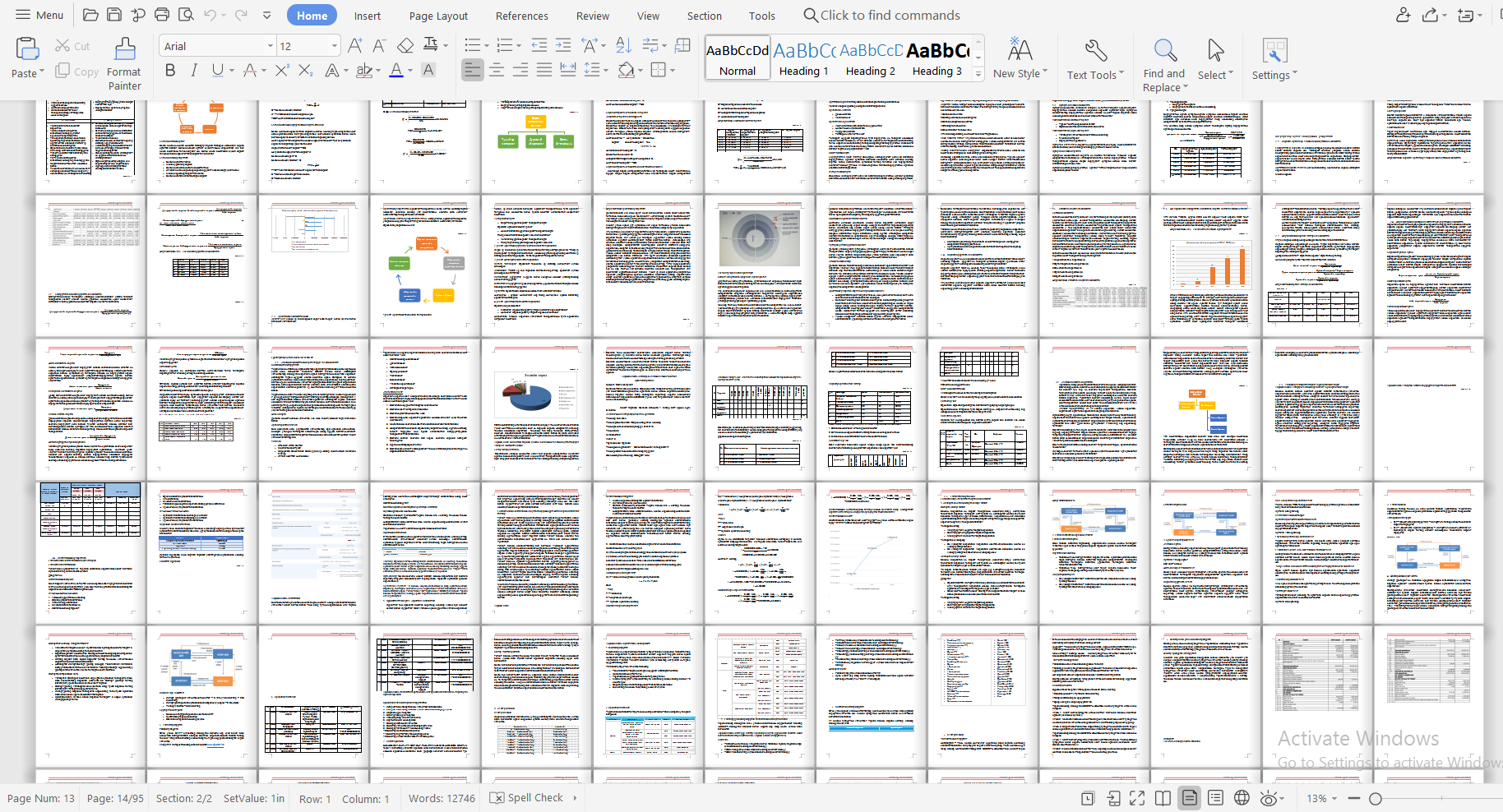Click the Sort icon
Viewport: 1503px width, 812px height.
623,45
